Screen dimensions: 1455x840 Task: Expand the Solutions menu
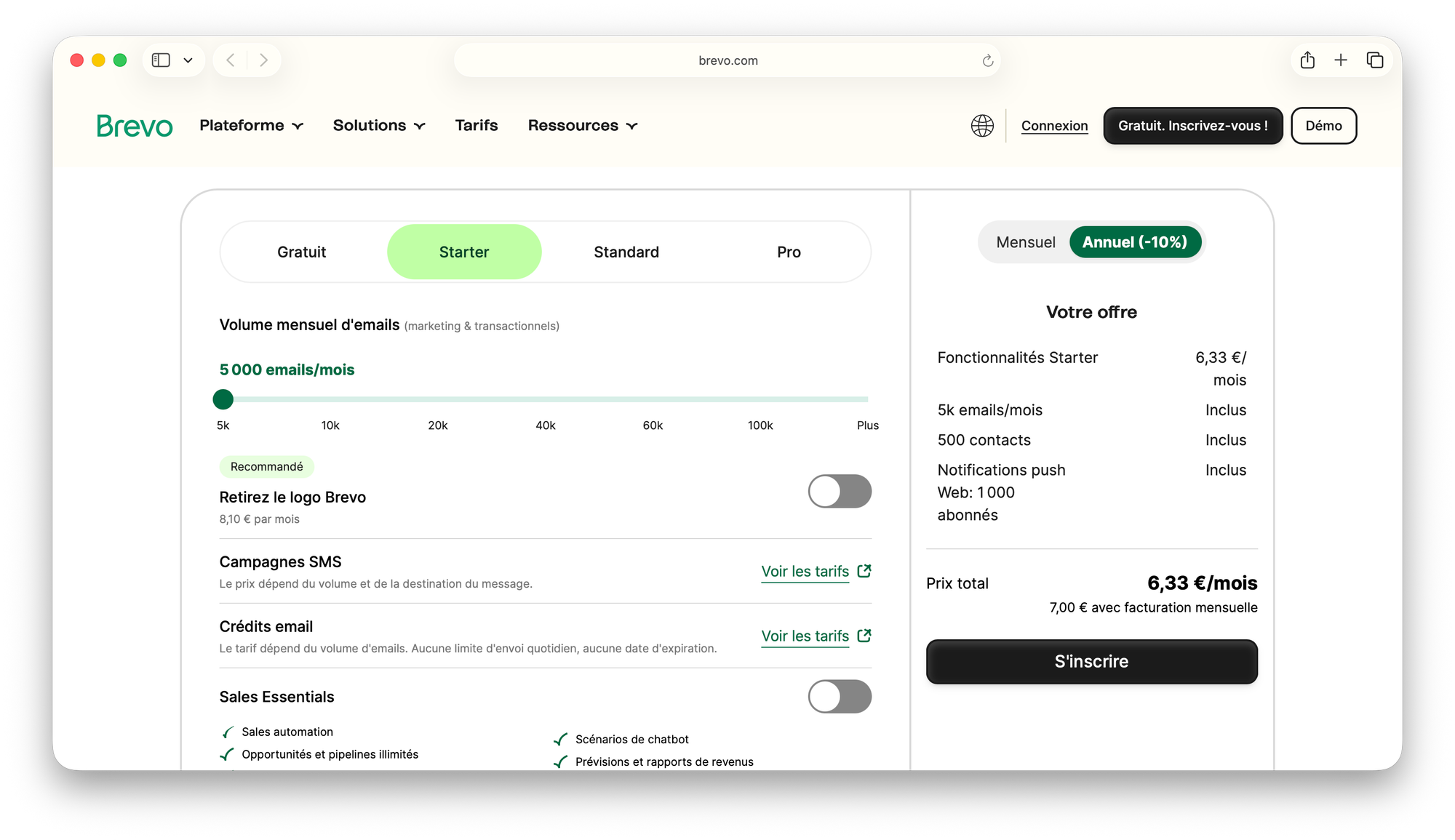pyautogui.click(x=379, y=126)
